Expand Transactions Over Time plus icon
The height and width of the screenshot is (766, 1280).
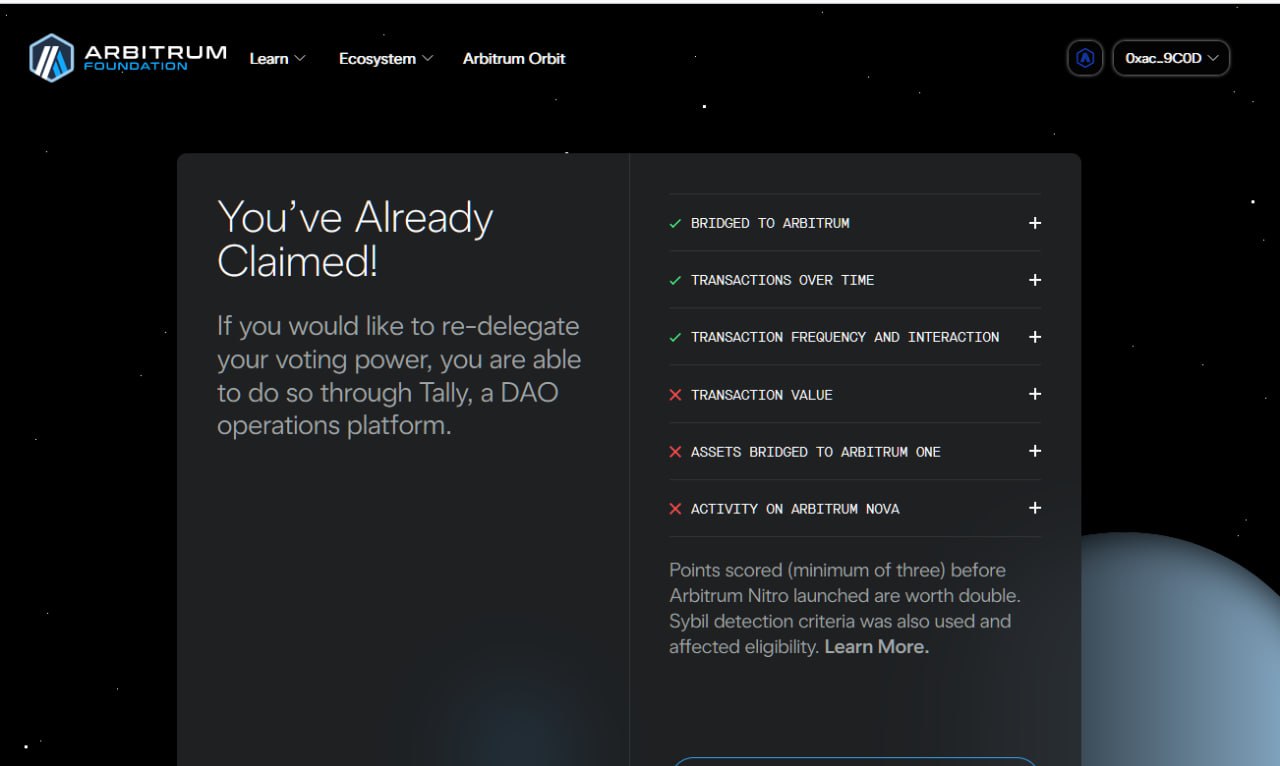click(x=1035, y=280)
